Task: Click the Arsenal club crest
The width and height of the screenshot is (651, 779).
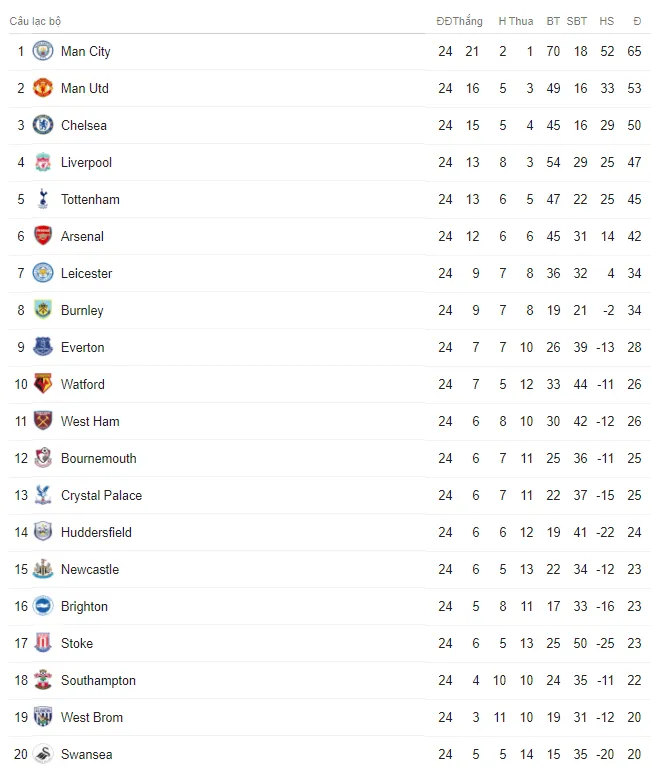Action: point(43,236)
